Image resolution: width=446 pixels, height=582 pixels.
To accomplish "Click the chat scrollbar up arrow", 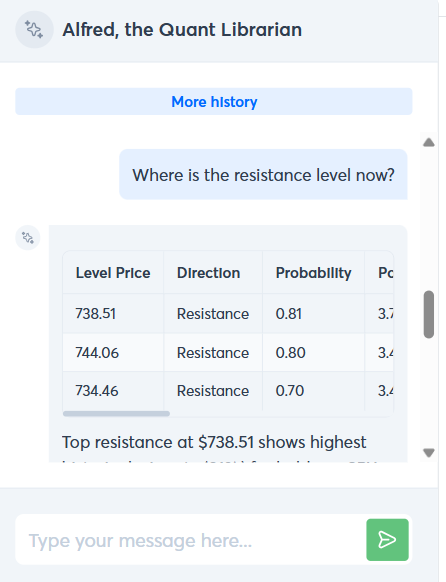I will tap(429, 142).
